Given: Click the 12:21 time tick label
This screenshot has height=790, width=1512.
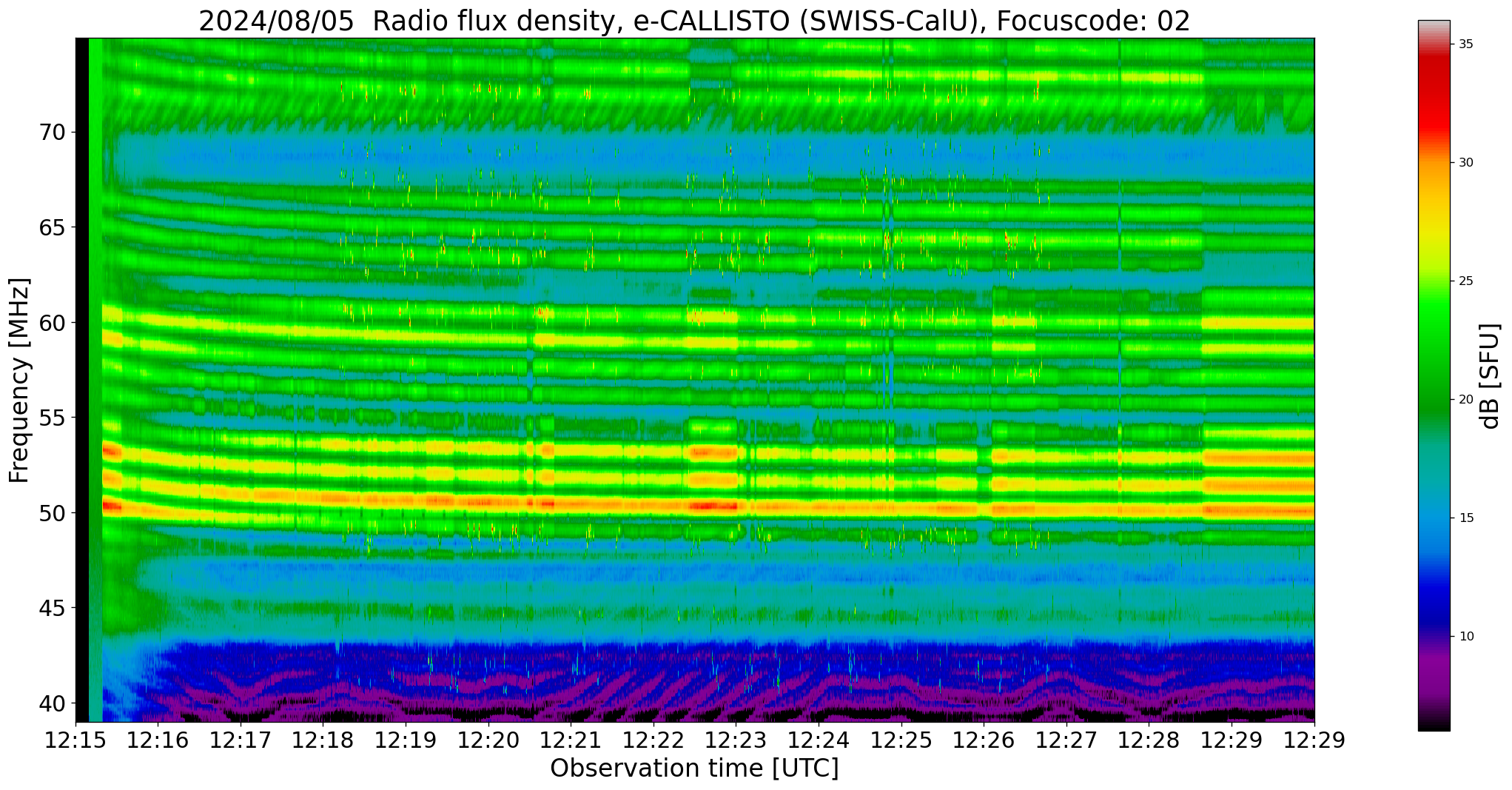Looking at the screenshot, I should [x=571, y=740].
